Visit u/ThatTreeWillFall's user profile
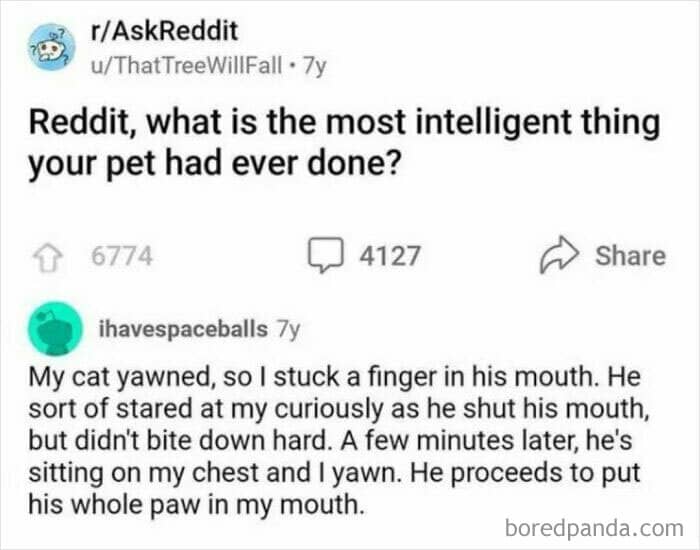 [186, 67]
